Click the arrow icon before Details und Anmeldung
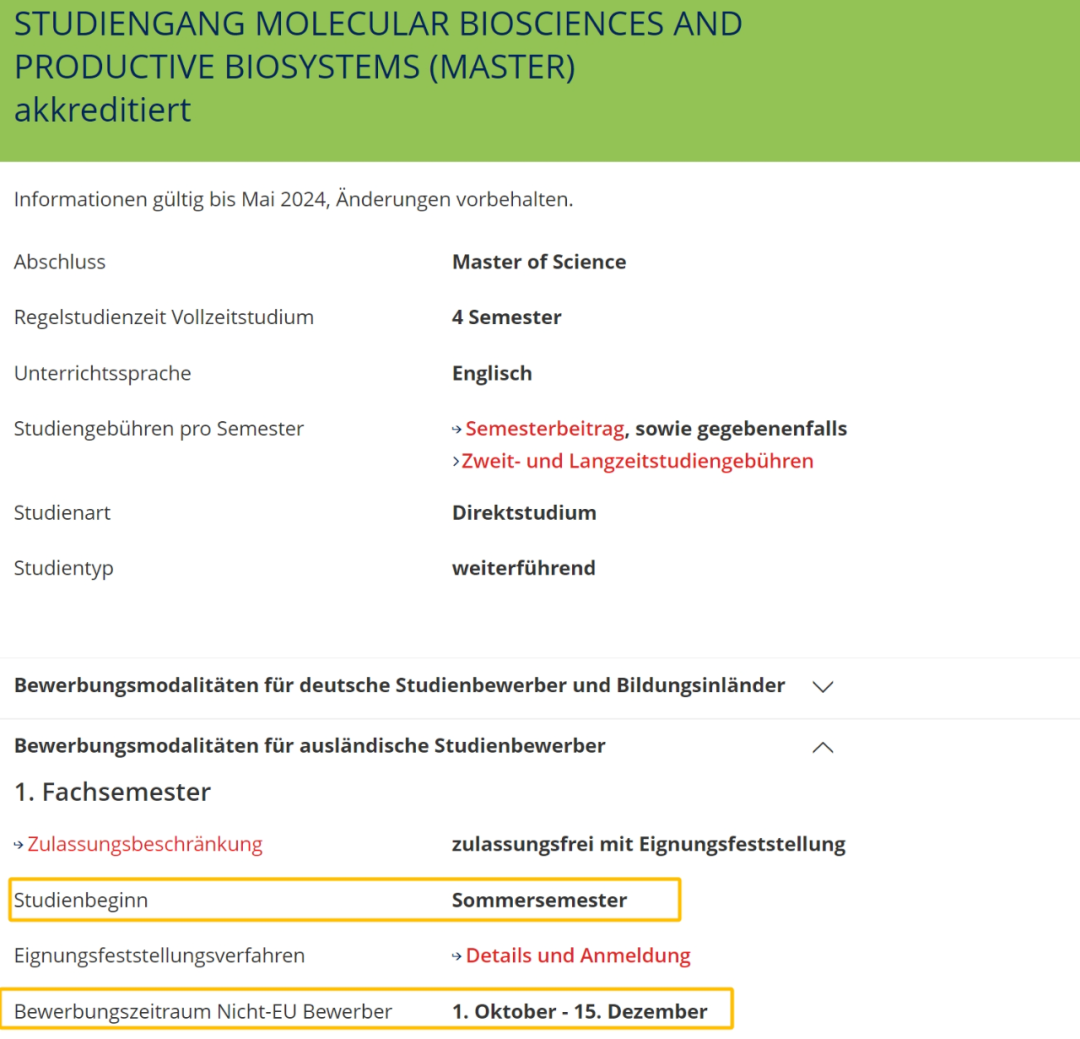The width and height of the screenshot is (1080, 1039). 457,956
